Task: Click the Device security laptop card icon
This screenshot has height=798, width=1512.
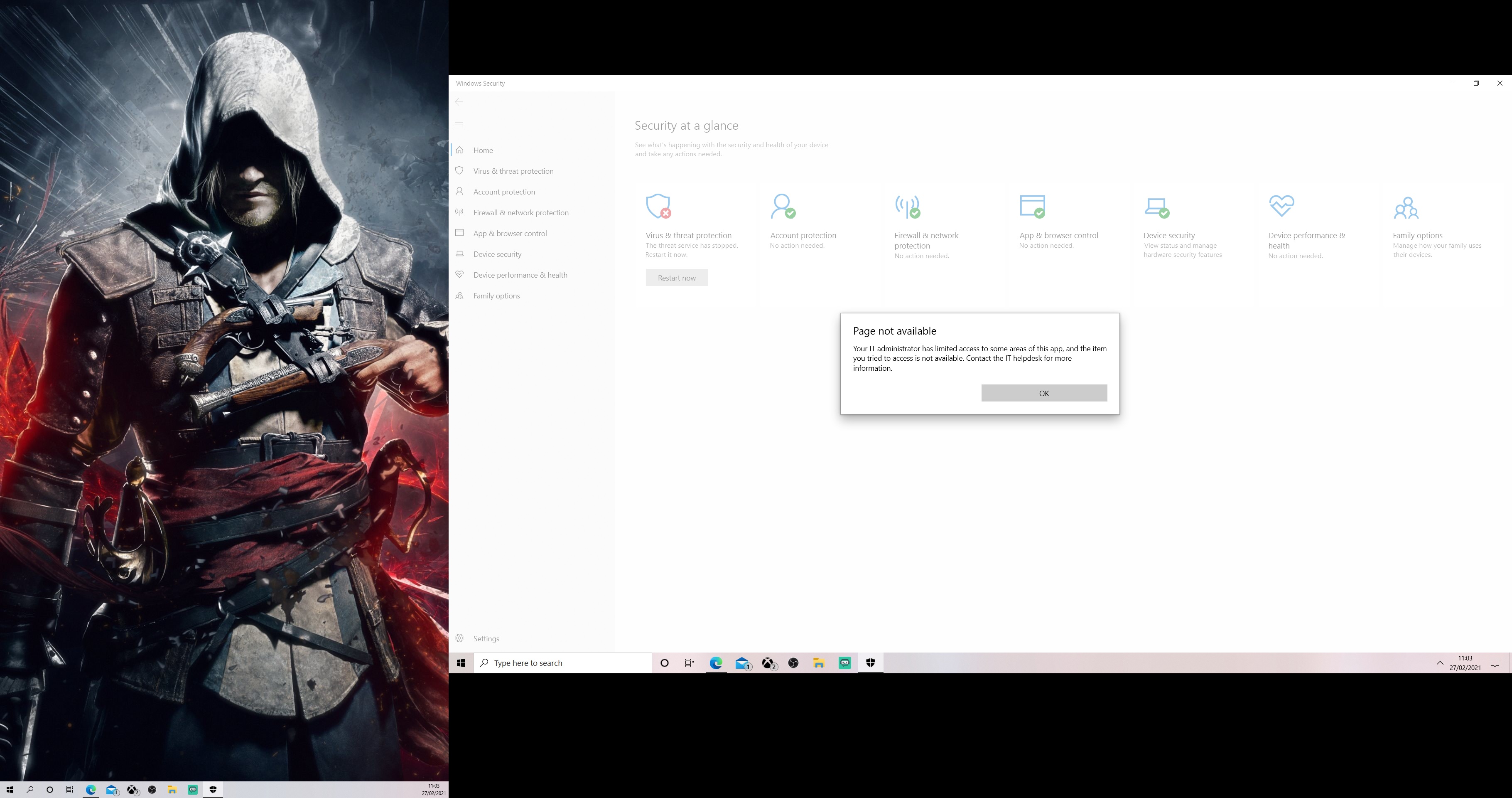Action: pos(1157,207)
